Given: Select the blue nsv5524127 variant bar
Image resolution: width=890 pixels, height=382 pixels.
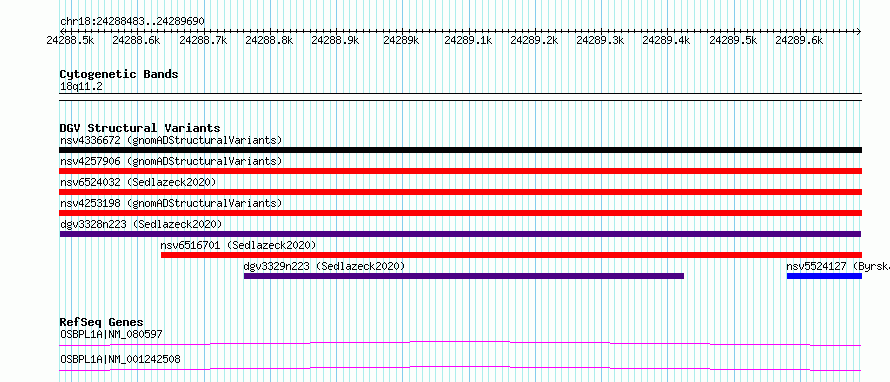Looking at the screenshot, I should 824,276.
